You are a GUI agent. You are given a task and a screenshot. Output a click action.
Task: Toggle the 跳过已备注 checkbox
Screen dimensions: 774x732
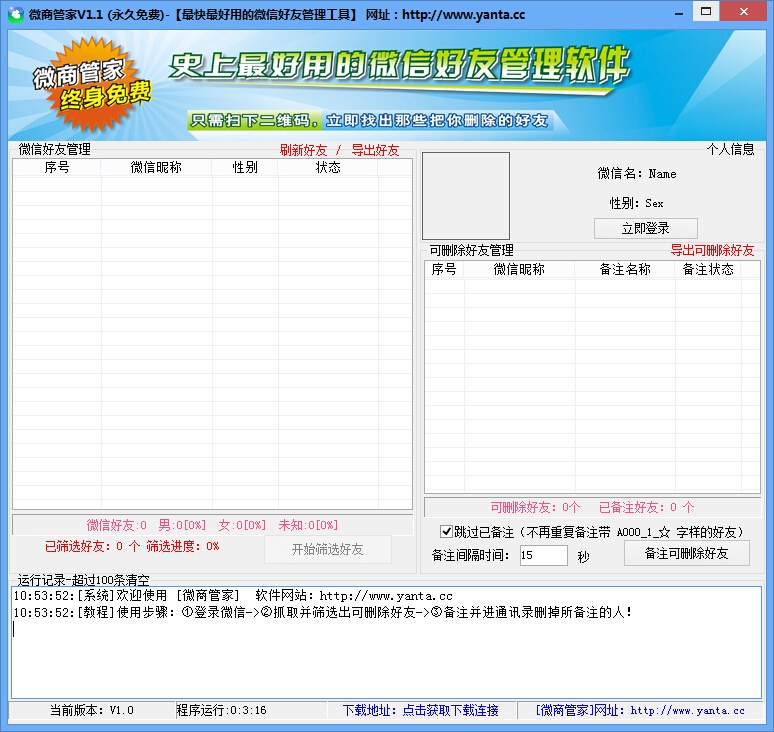tap(446, 532)
